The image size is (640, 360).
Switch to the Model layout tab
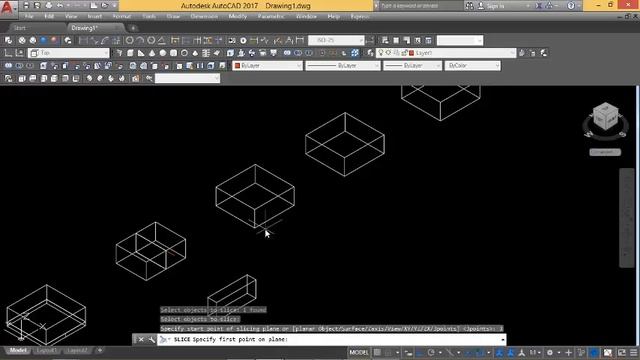tap(18, 351)
